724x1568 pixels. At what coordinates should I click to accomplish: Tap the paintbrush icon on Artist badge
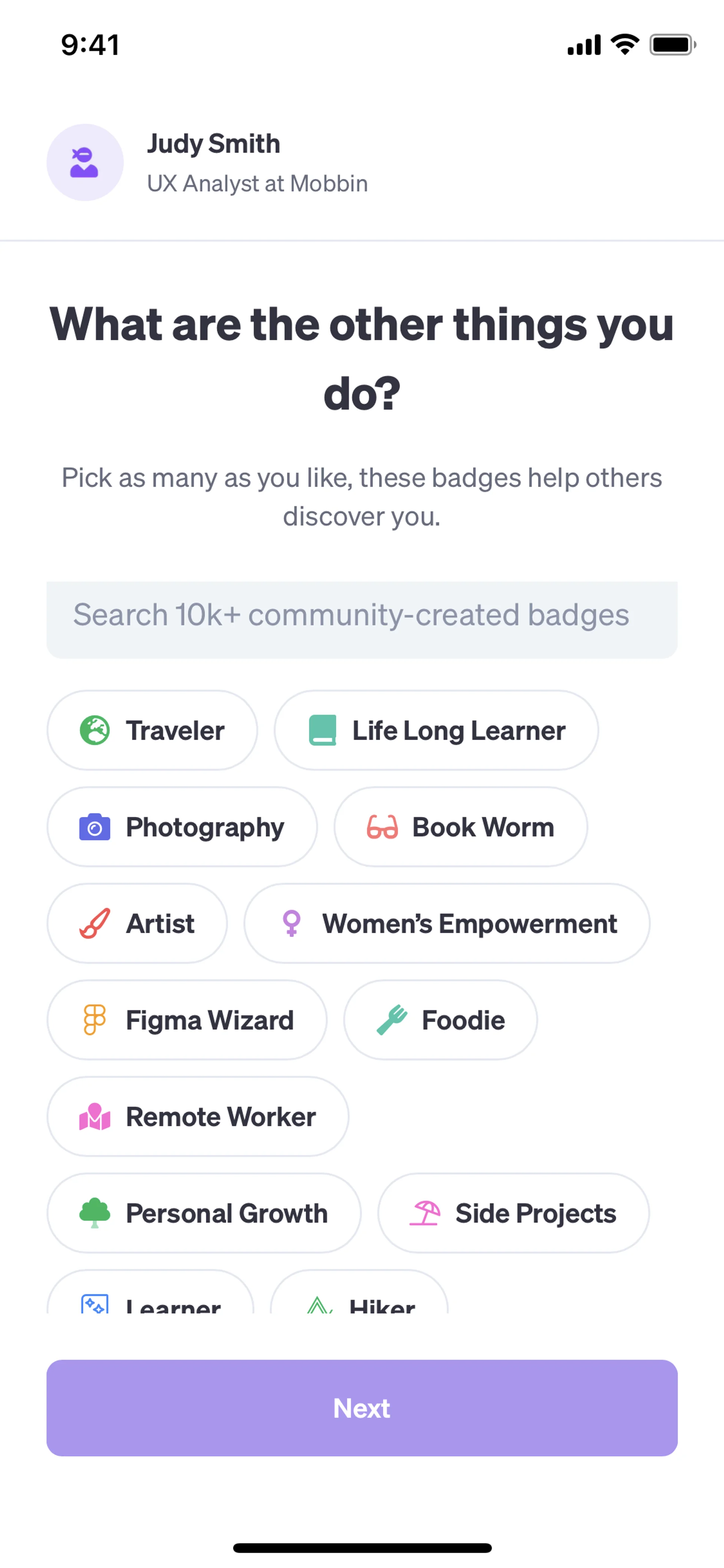(x=95, y=923)
